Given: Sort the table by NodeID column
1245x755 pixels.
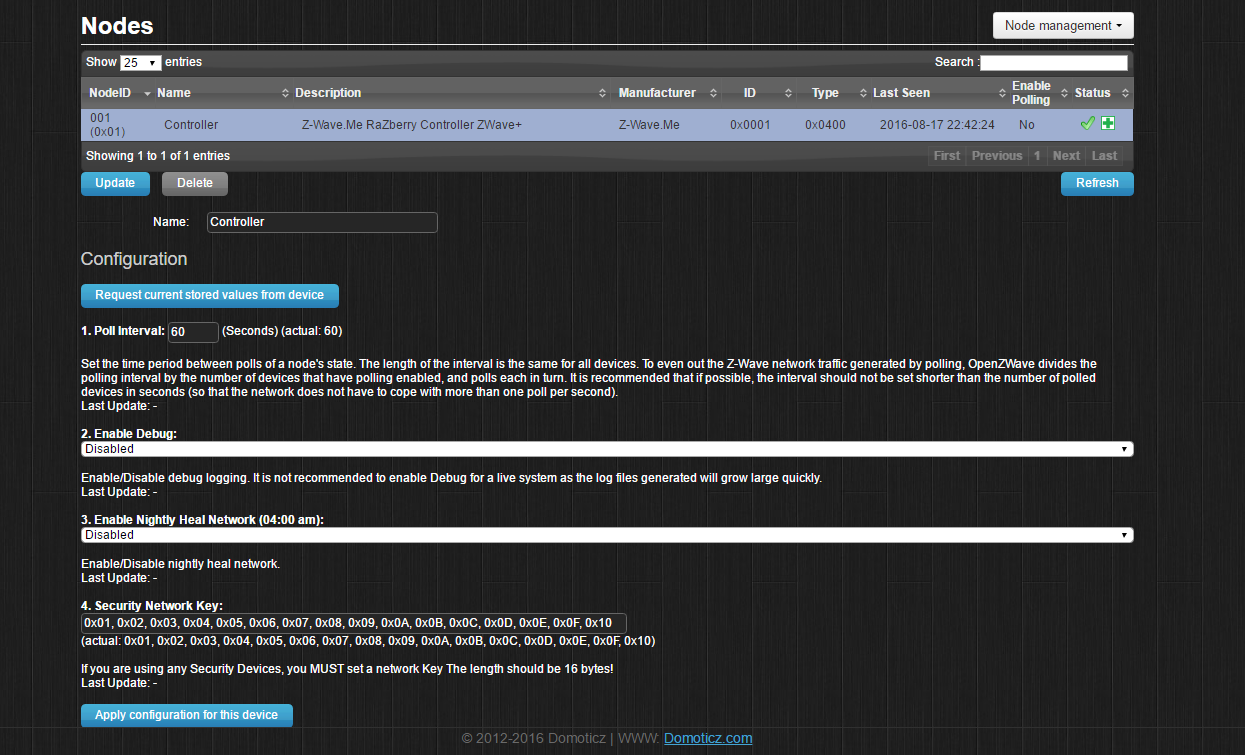Looking at the screenshot, I should point(110,93).
